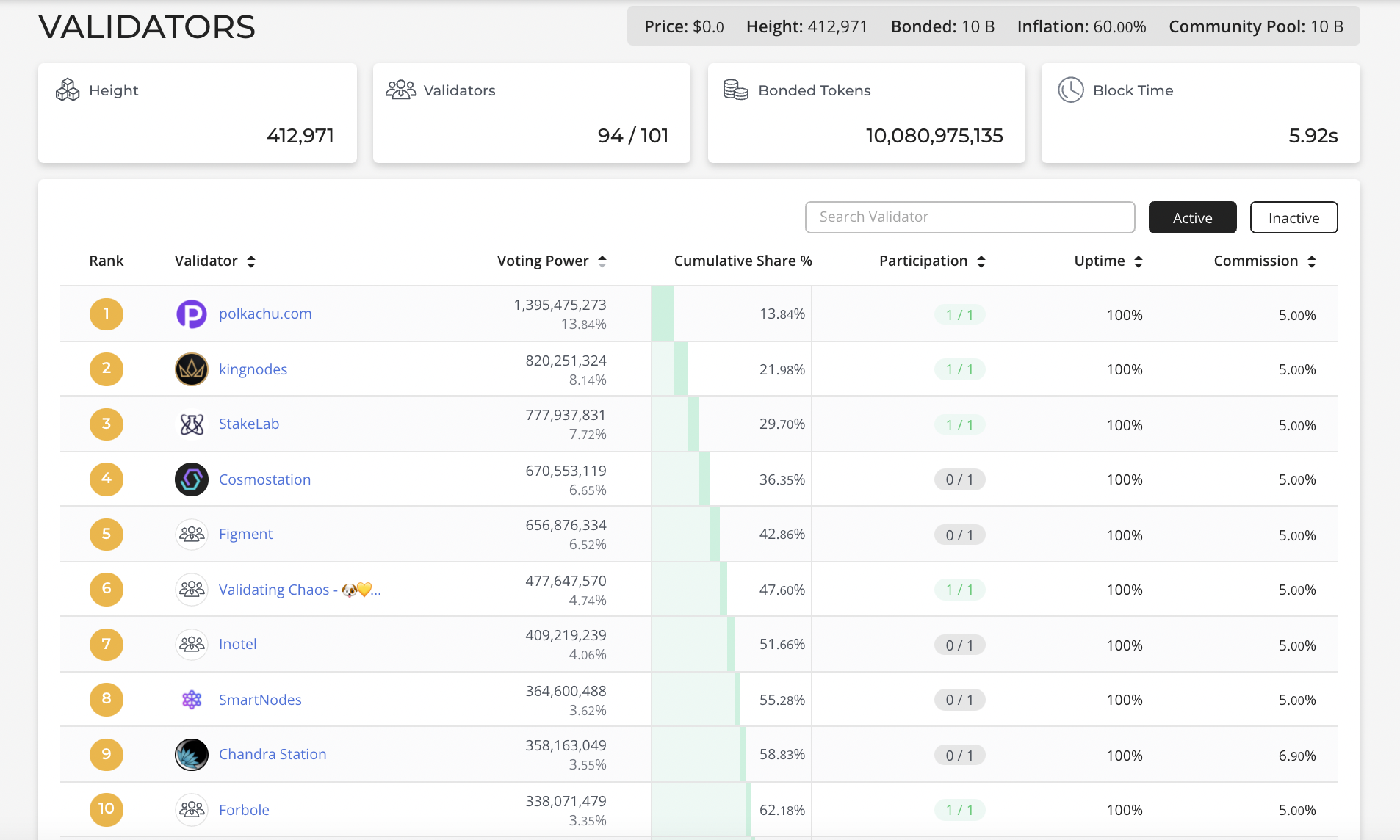Click rank 3 badge
The height and width of the screenshot is (840, 1400).
click(x=107, y=424)
